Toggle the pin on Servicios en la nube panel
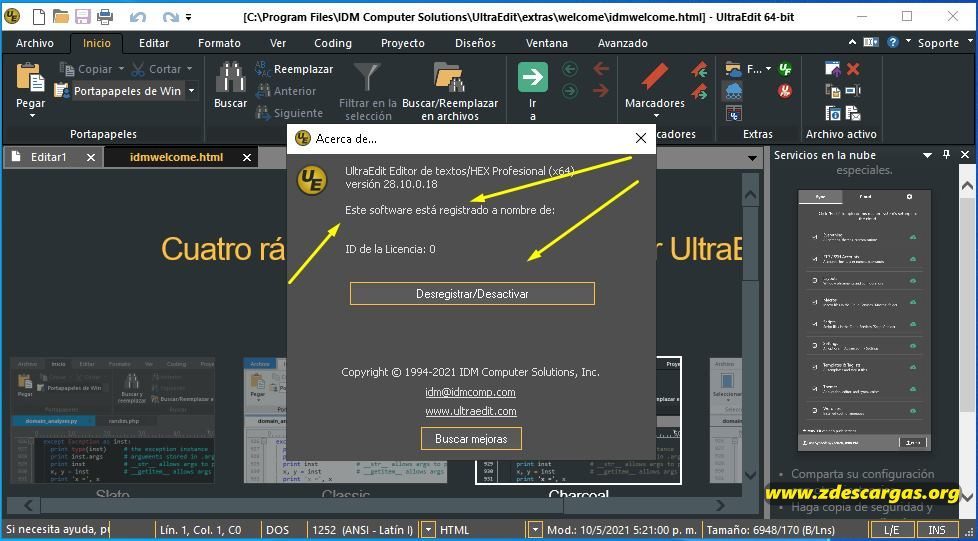This screenshot has height=541, width=978. 946,155
